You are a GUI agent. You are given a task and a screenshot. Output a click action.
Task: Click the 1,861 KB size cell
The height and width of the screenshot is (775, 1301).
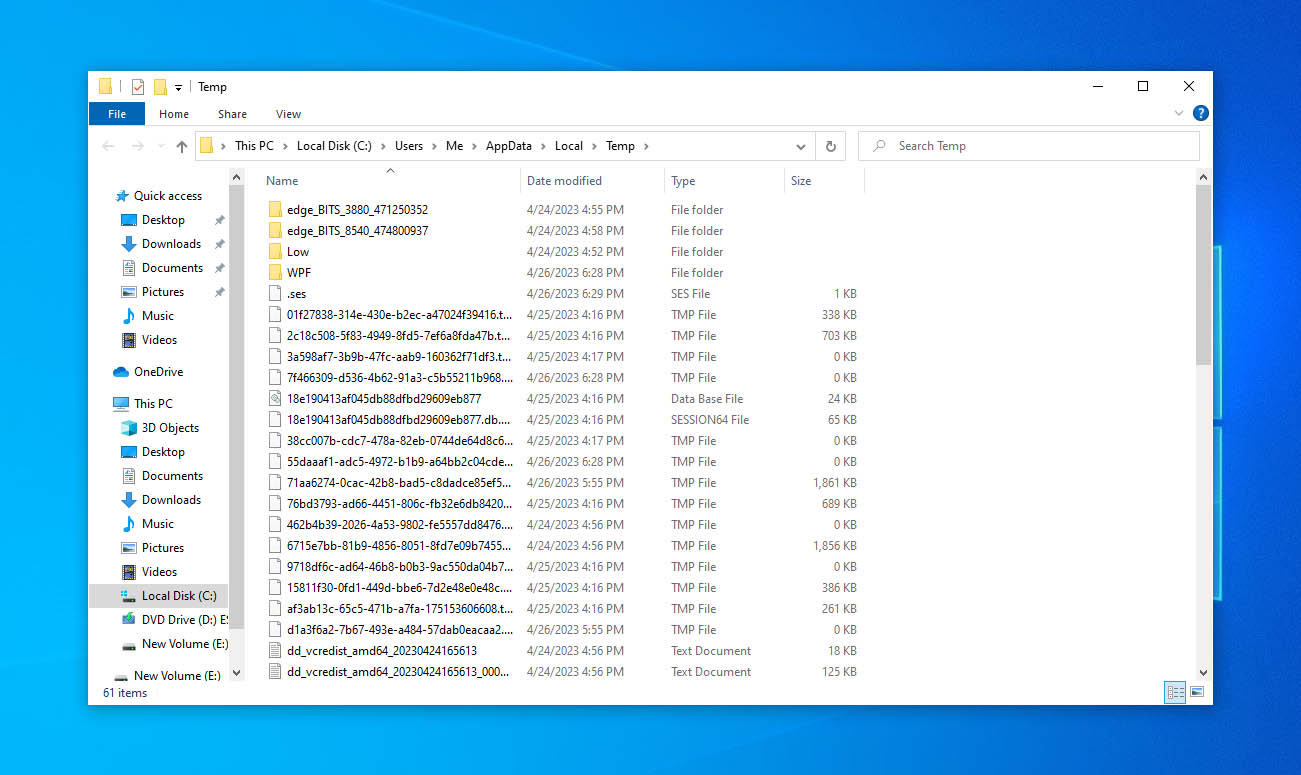(835, 483)
